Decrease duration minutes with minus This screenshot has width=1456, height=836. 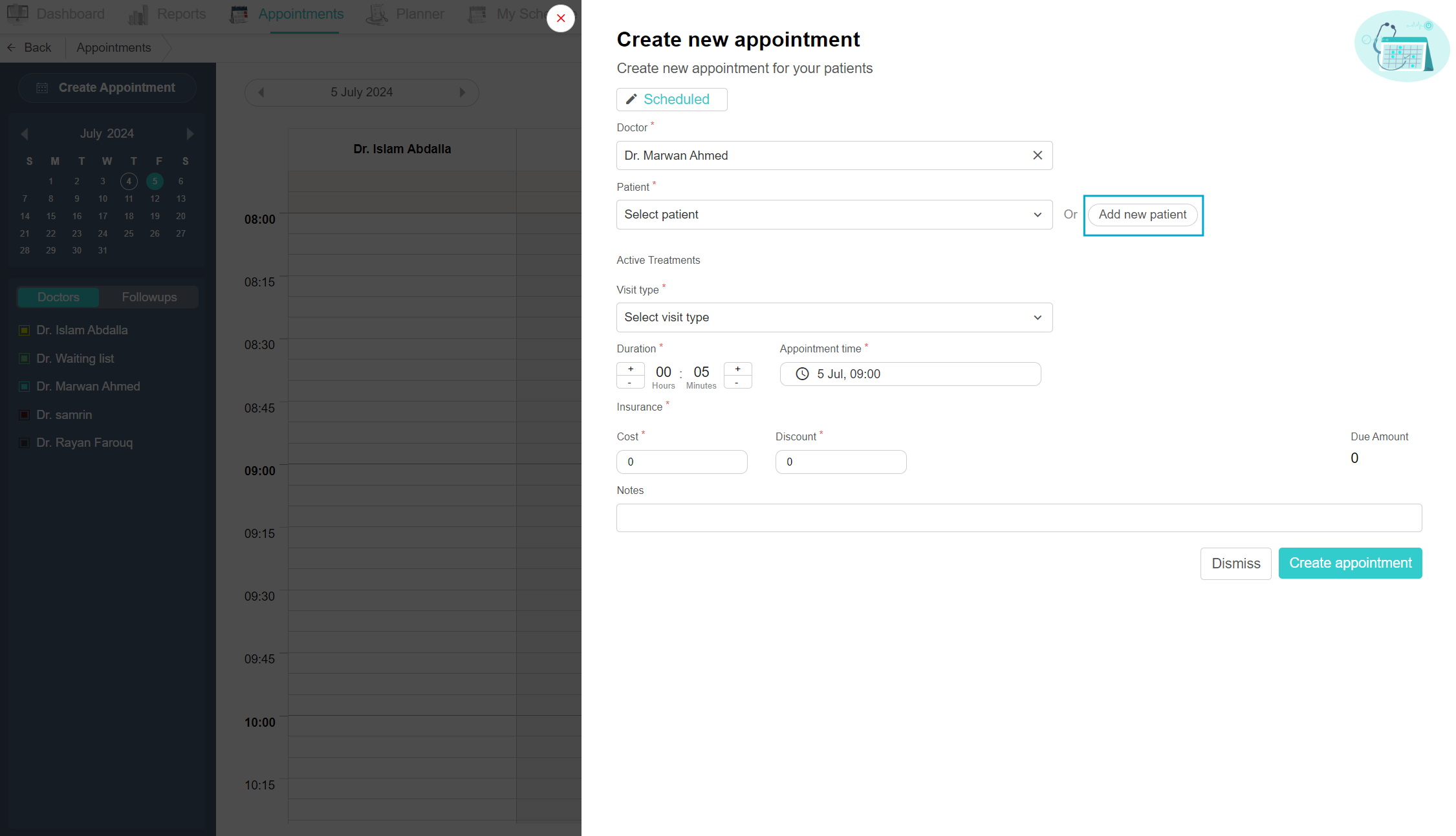[738, 382]
